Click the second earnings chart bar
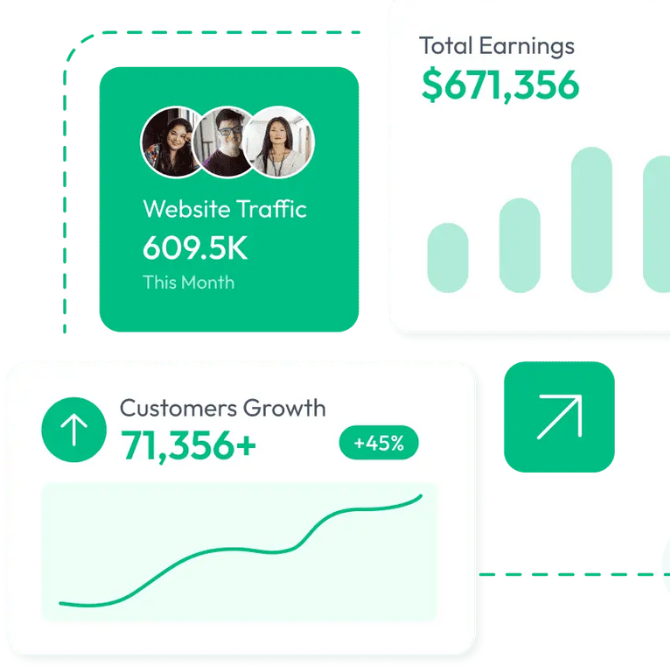The width and height of the screenshot is (670, 670). 519,245
